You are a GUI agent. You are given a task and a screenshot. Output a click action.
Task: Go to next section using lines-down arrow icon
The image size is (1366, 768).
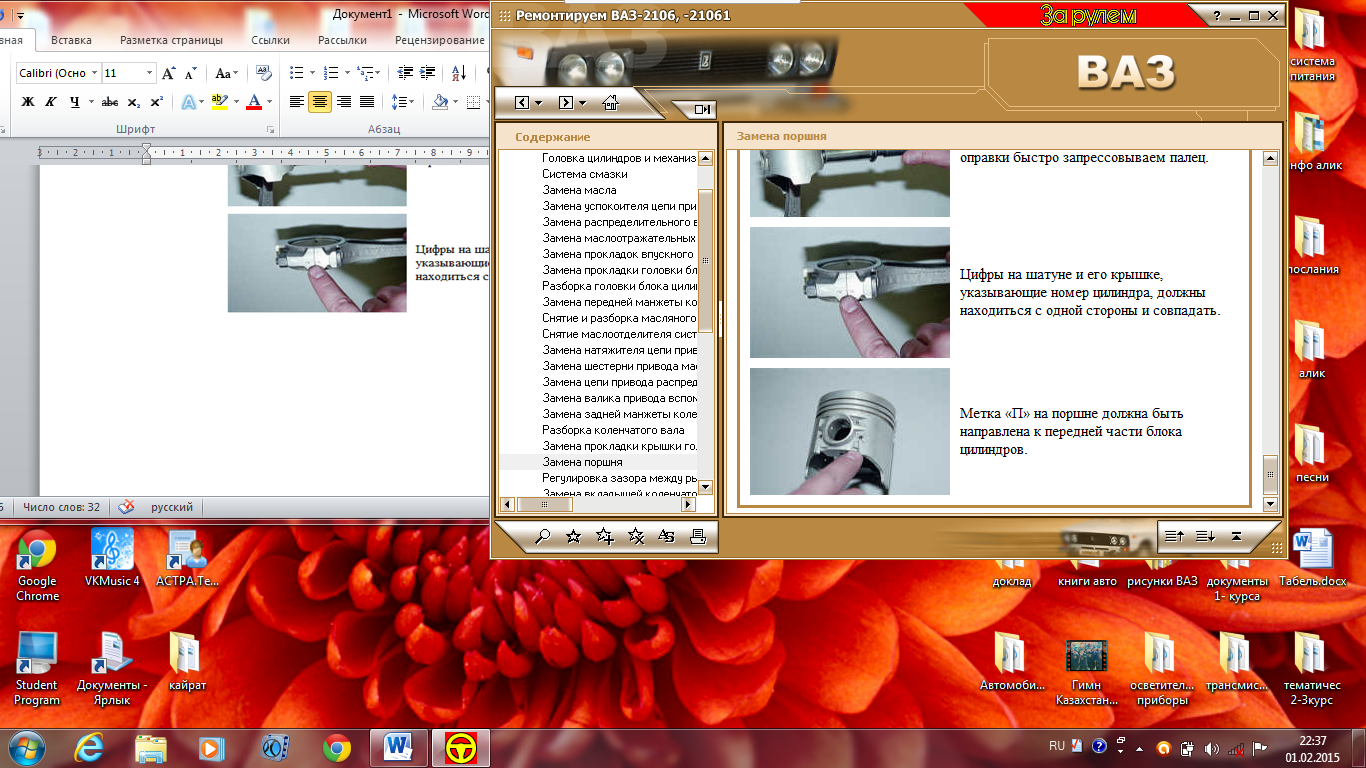(1205, 537)
